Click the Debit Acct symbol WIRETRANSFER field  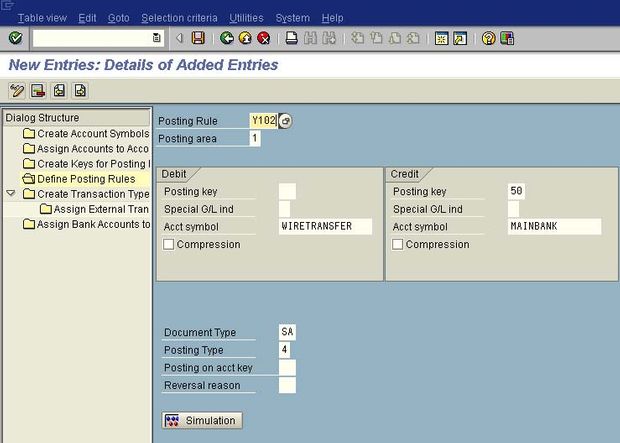click(325, 226)
